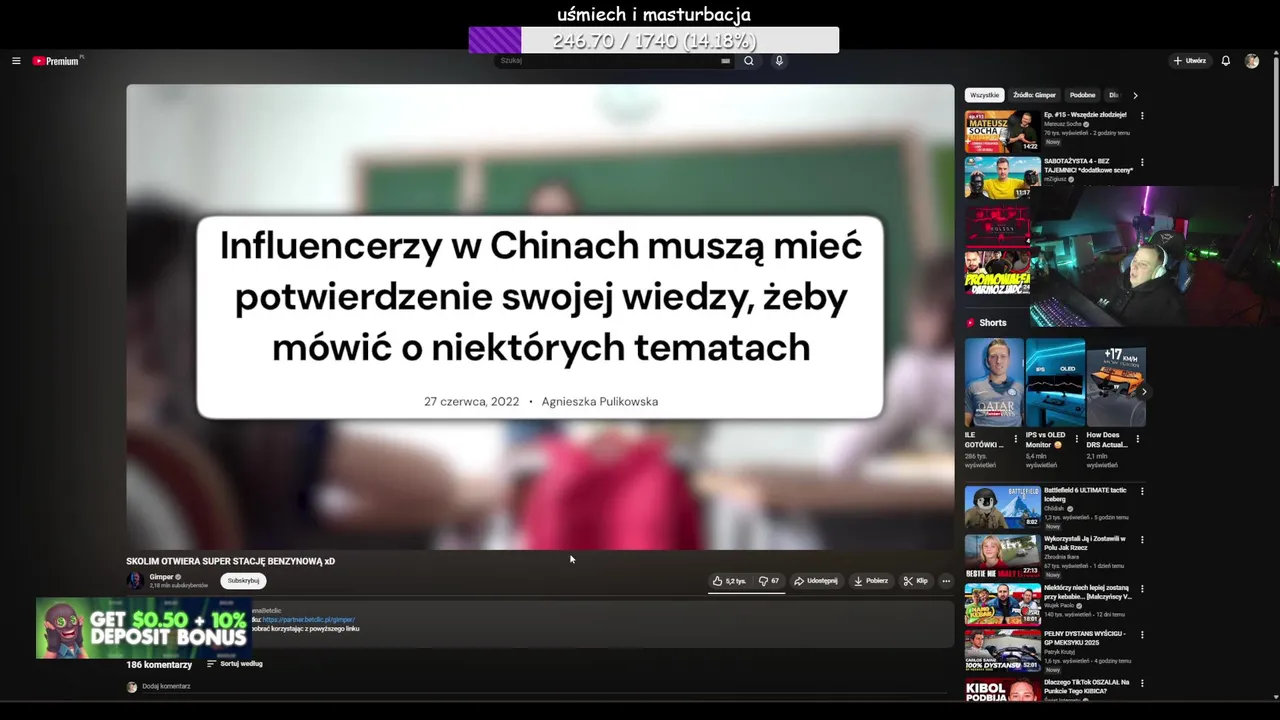Viewport: 1280px width, 720px height.
Task: Open IPS vs OLED Monitor short thumbnail
Action: (x=1055, y=383)
